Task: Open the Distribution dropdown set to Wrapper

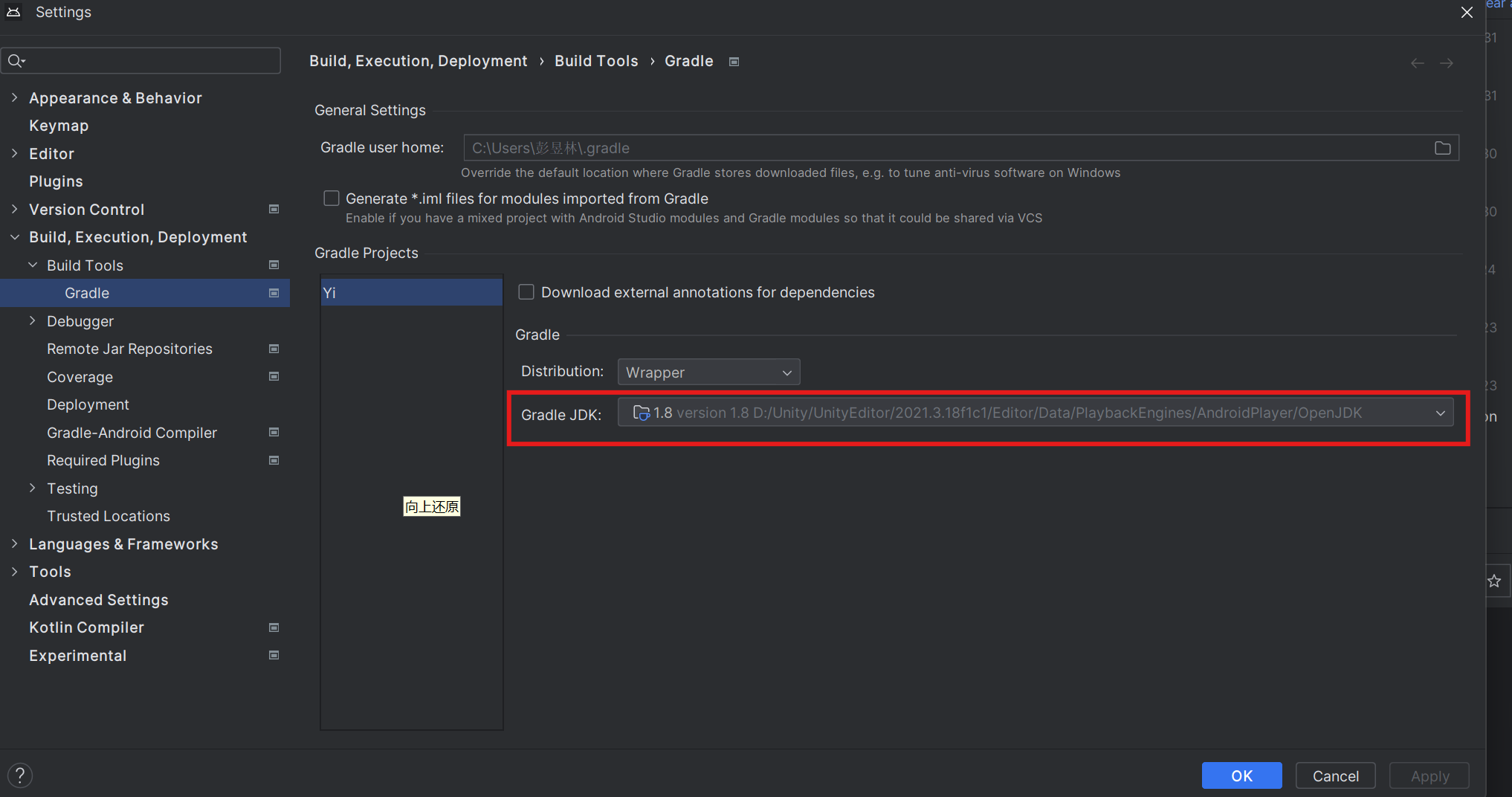Action: [x=708, y=372]
